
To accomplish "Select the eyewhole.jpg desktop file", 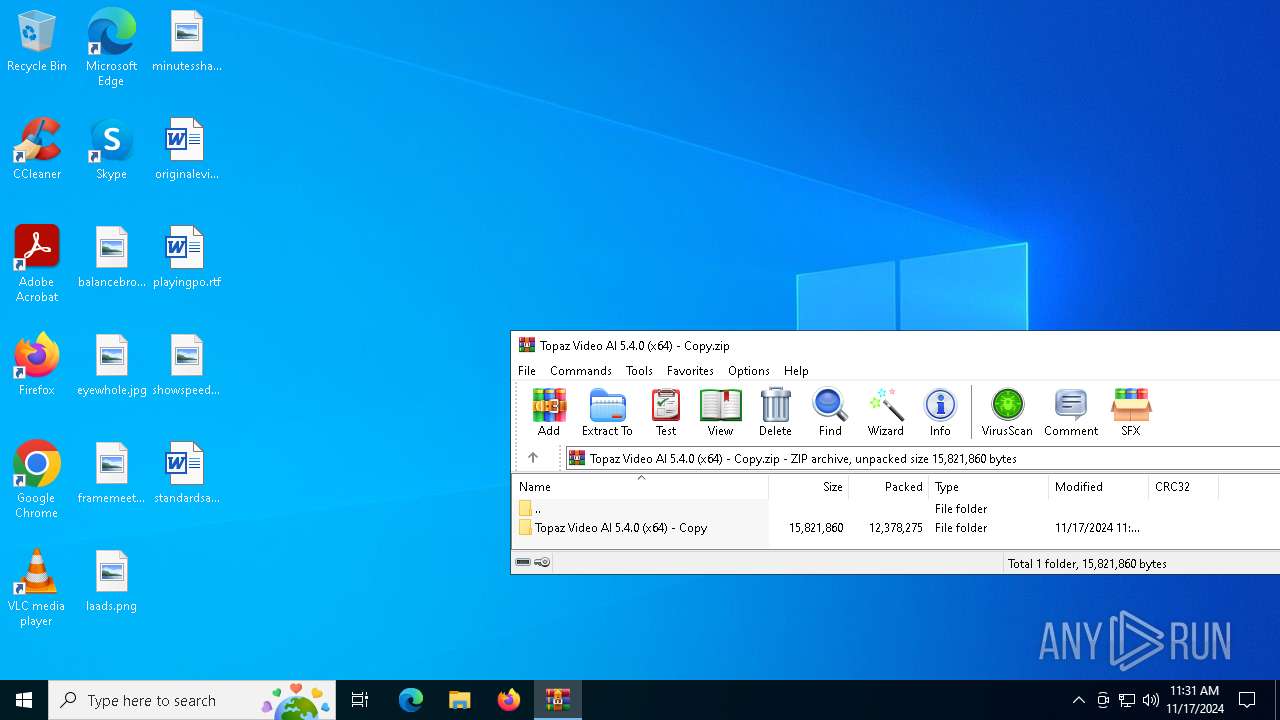I will (x=111, y=365).
